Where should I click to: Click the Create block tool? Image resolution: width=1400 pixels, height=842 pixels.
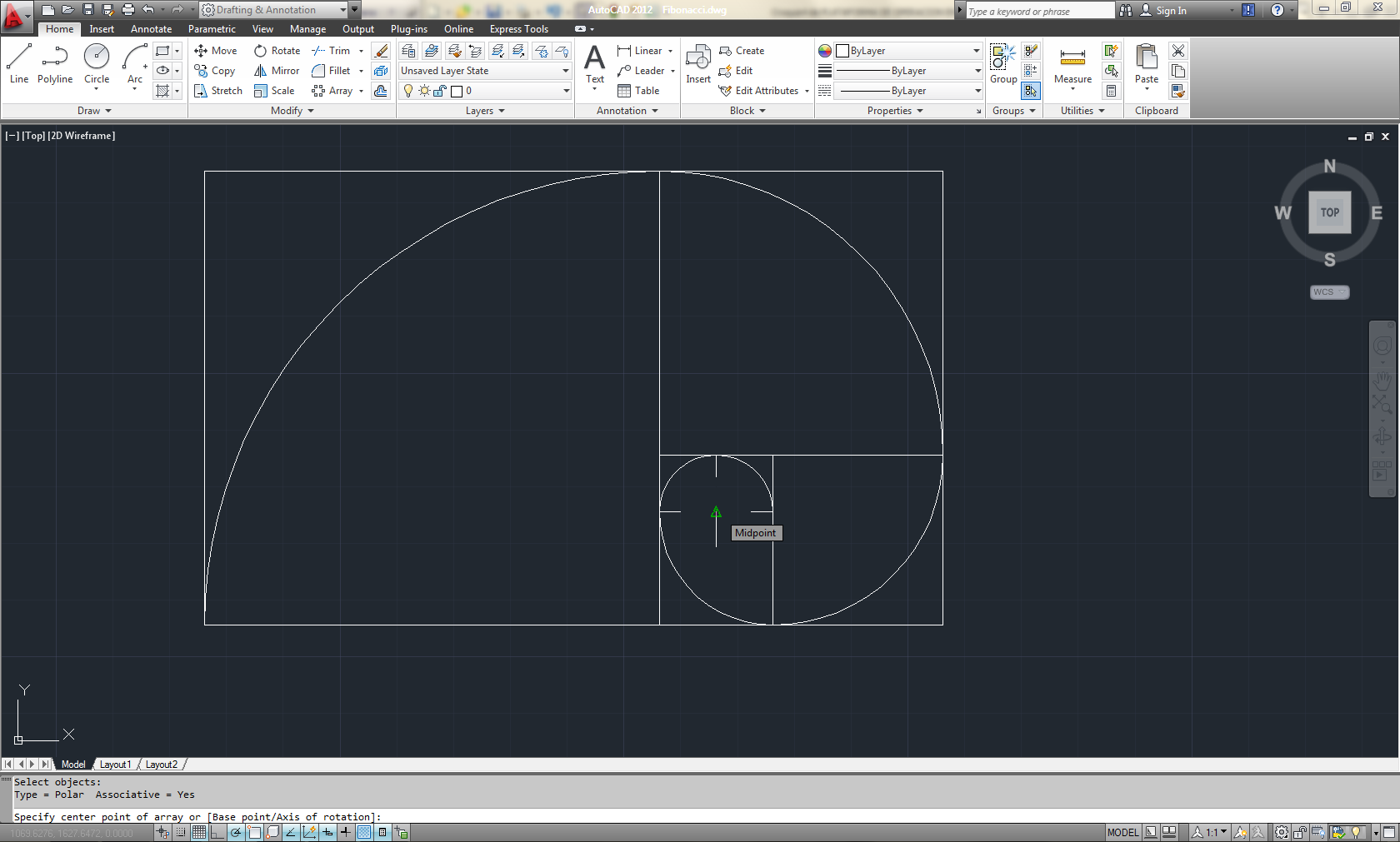coord(742,51)
